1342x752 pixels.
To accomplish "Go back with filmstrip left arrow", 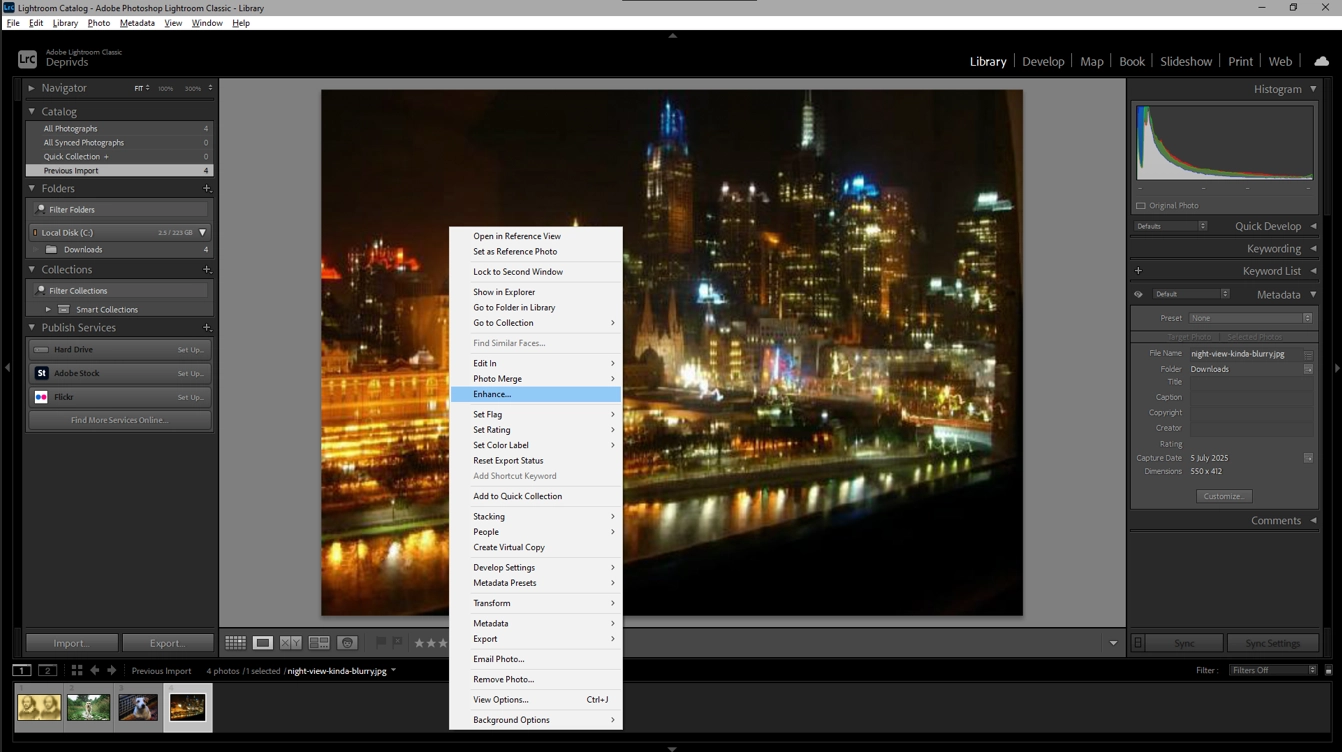I will (95, 671).
